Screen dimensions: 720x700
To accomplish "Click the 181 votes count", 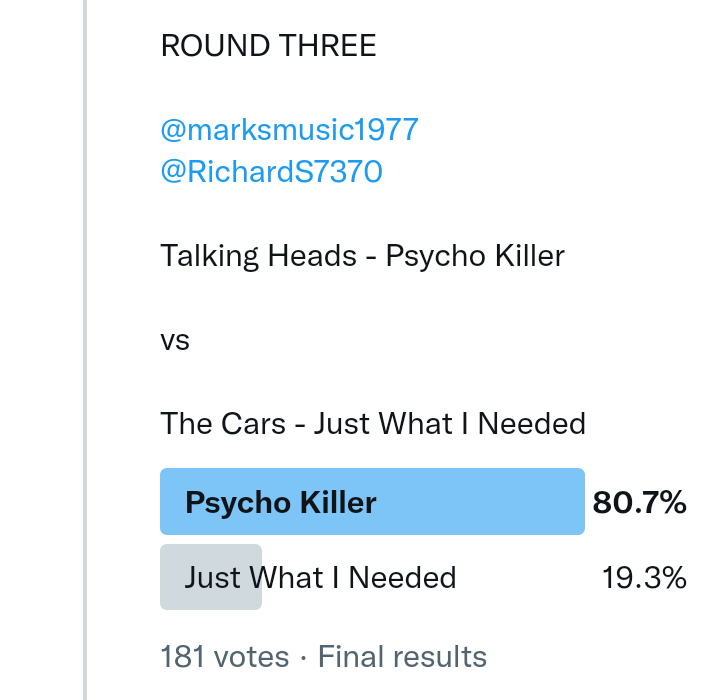I will pos(225,657).
